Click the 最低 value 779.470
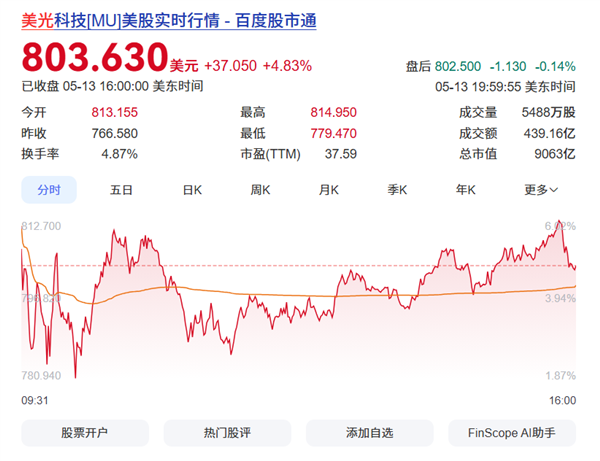The width and height of the screenshot is (600, 461). [333, 134]
